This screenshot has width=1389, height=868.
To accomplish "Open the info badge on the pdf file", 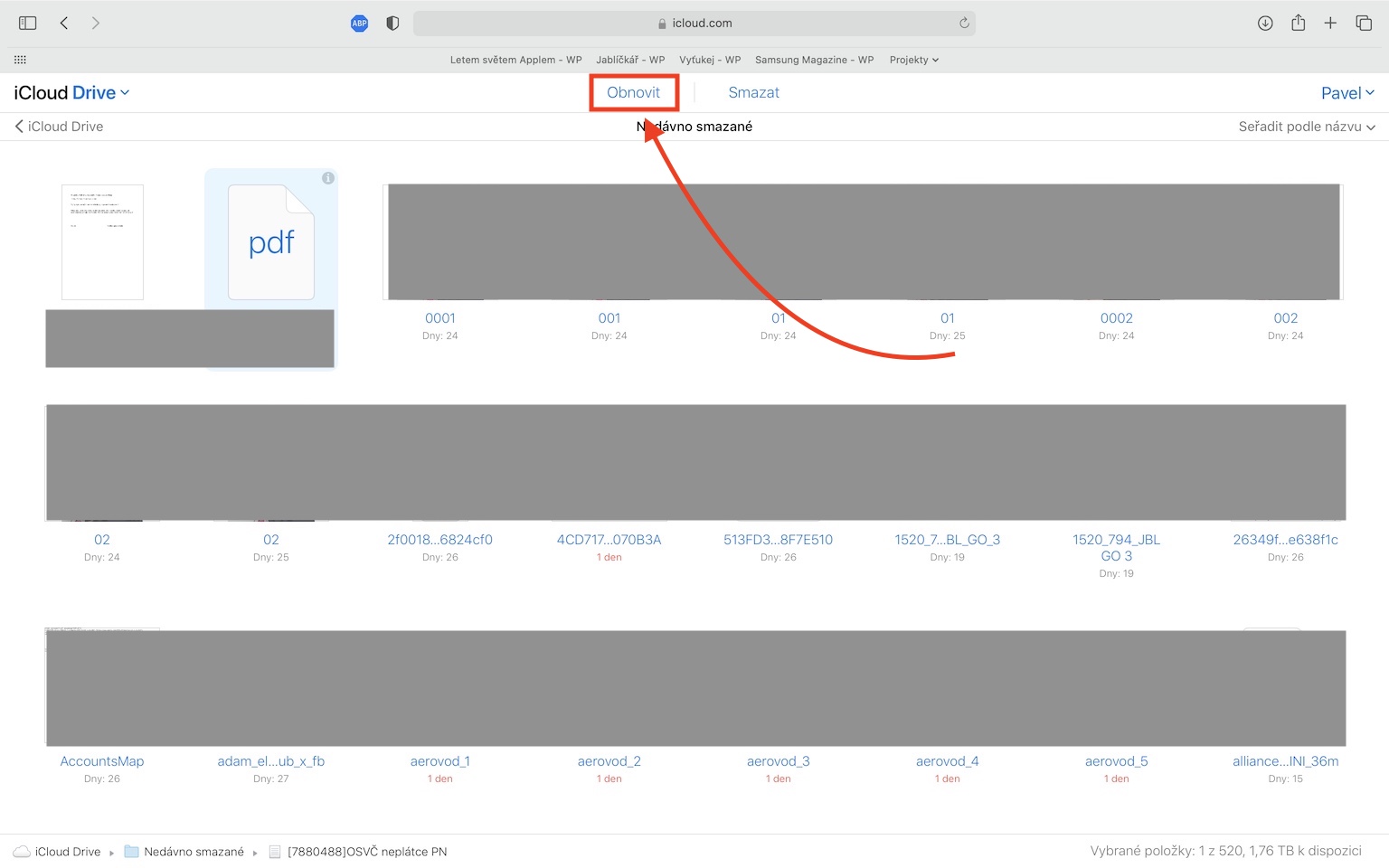I will point(328,178).
